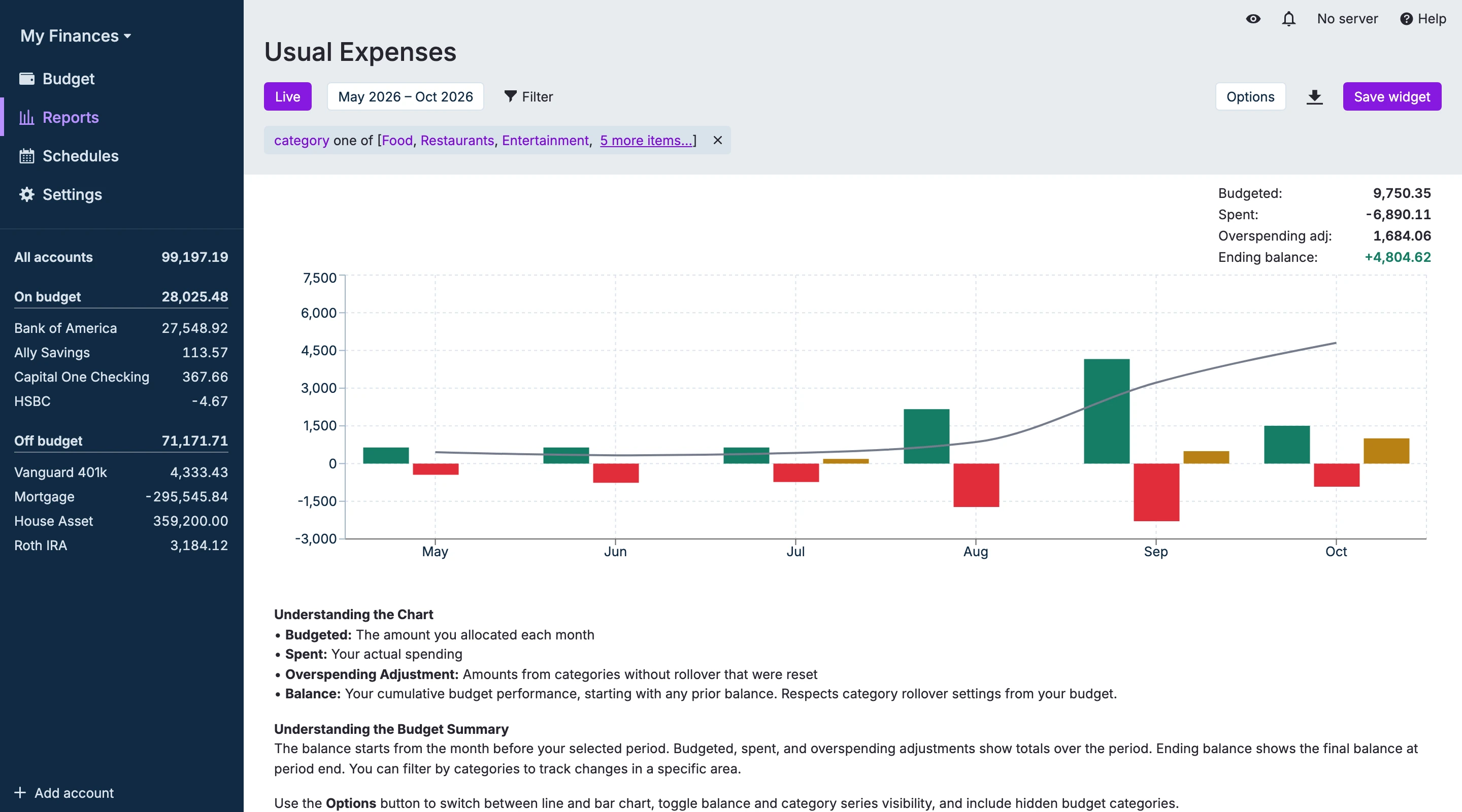The image size is (1462, 812).
Task: Open the May 2026 – Oct 2026 date range picker
Action: coord(405,96)
